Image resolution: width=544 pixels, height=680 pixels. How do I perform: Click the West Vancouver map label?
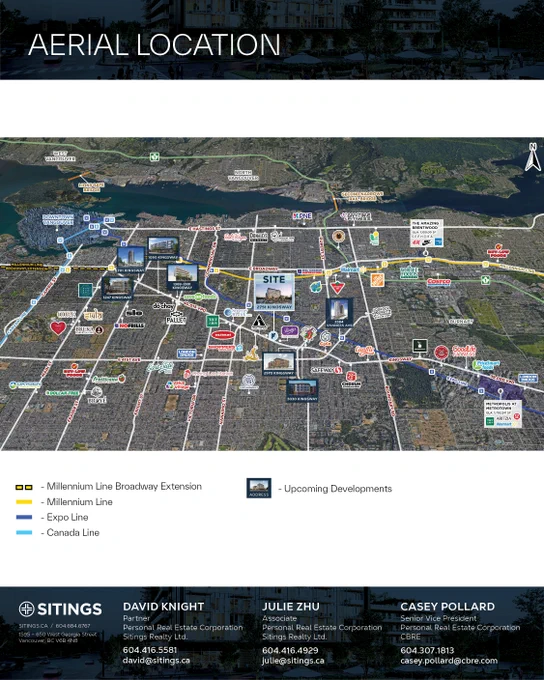60,156
